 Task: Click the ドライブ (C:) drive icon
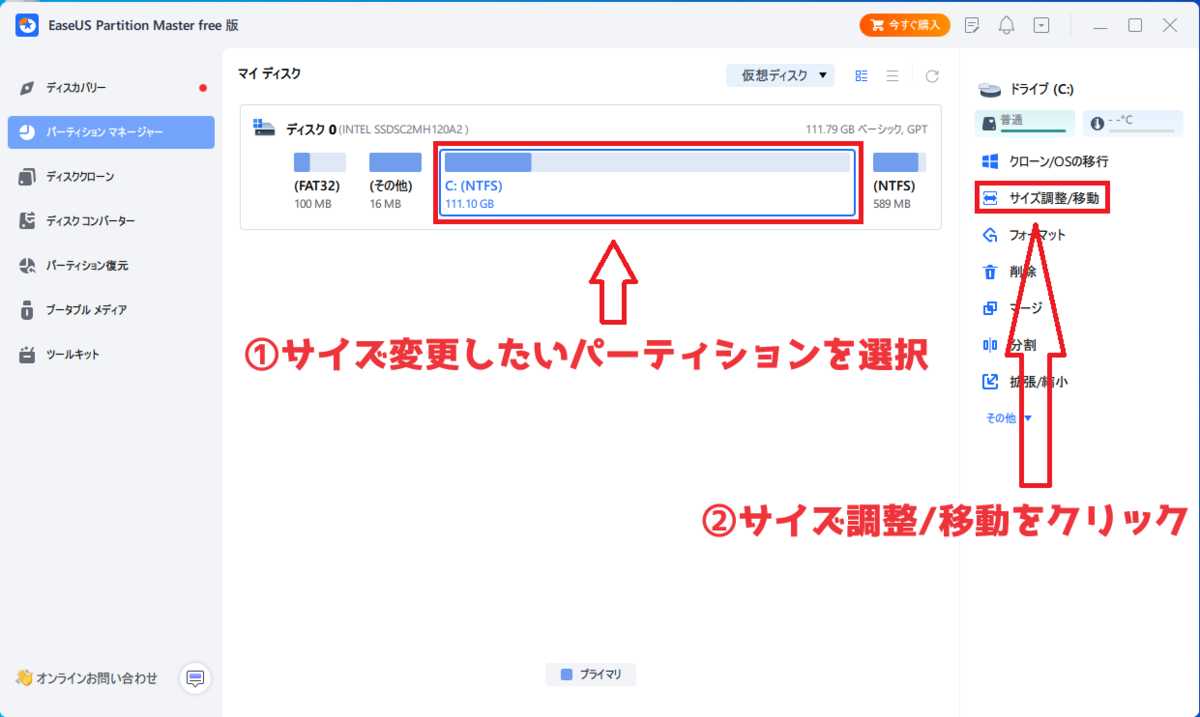[x=990, y=89]
